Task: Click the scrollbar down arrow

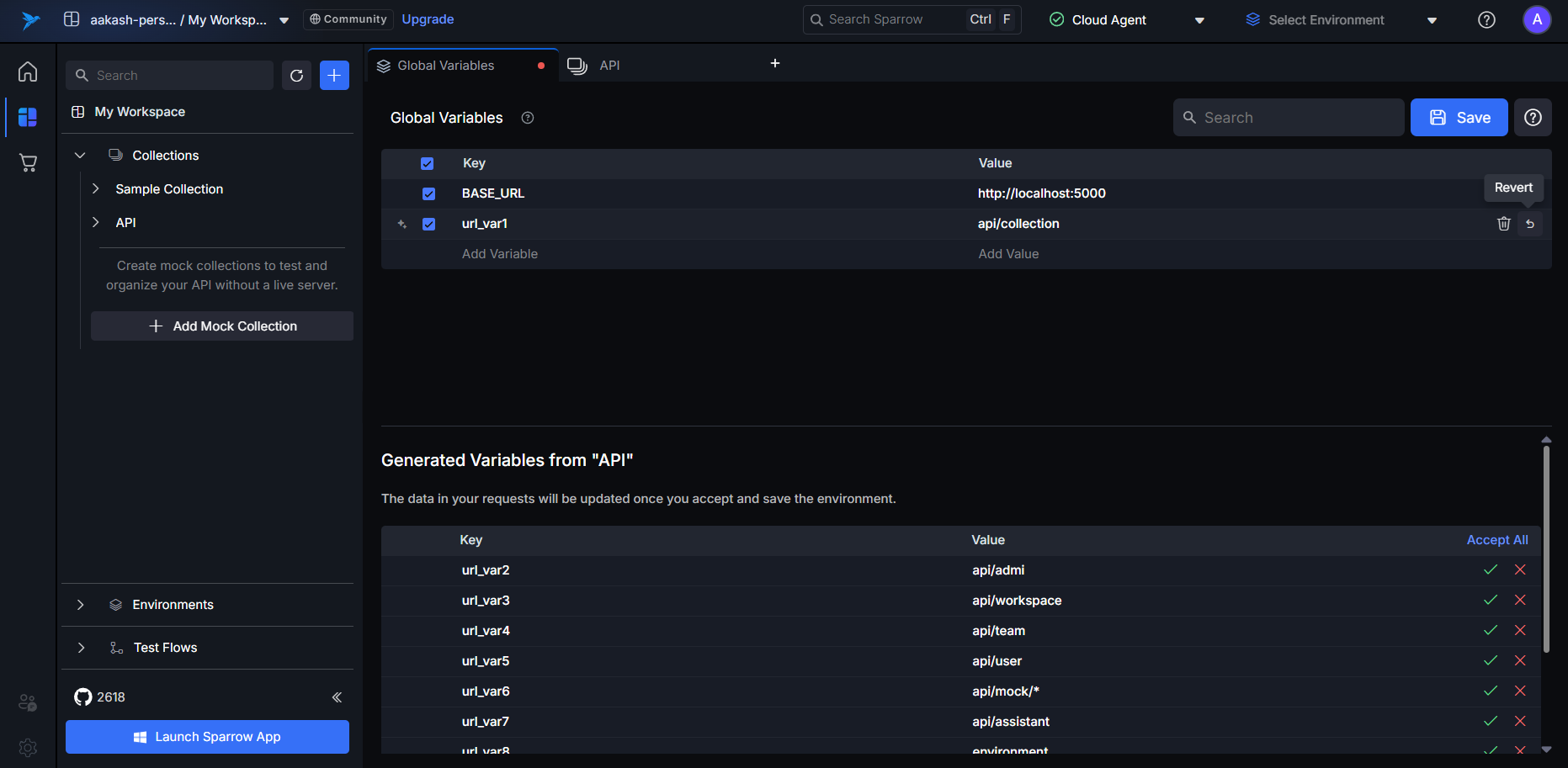Action: (1546, 749)
